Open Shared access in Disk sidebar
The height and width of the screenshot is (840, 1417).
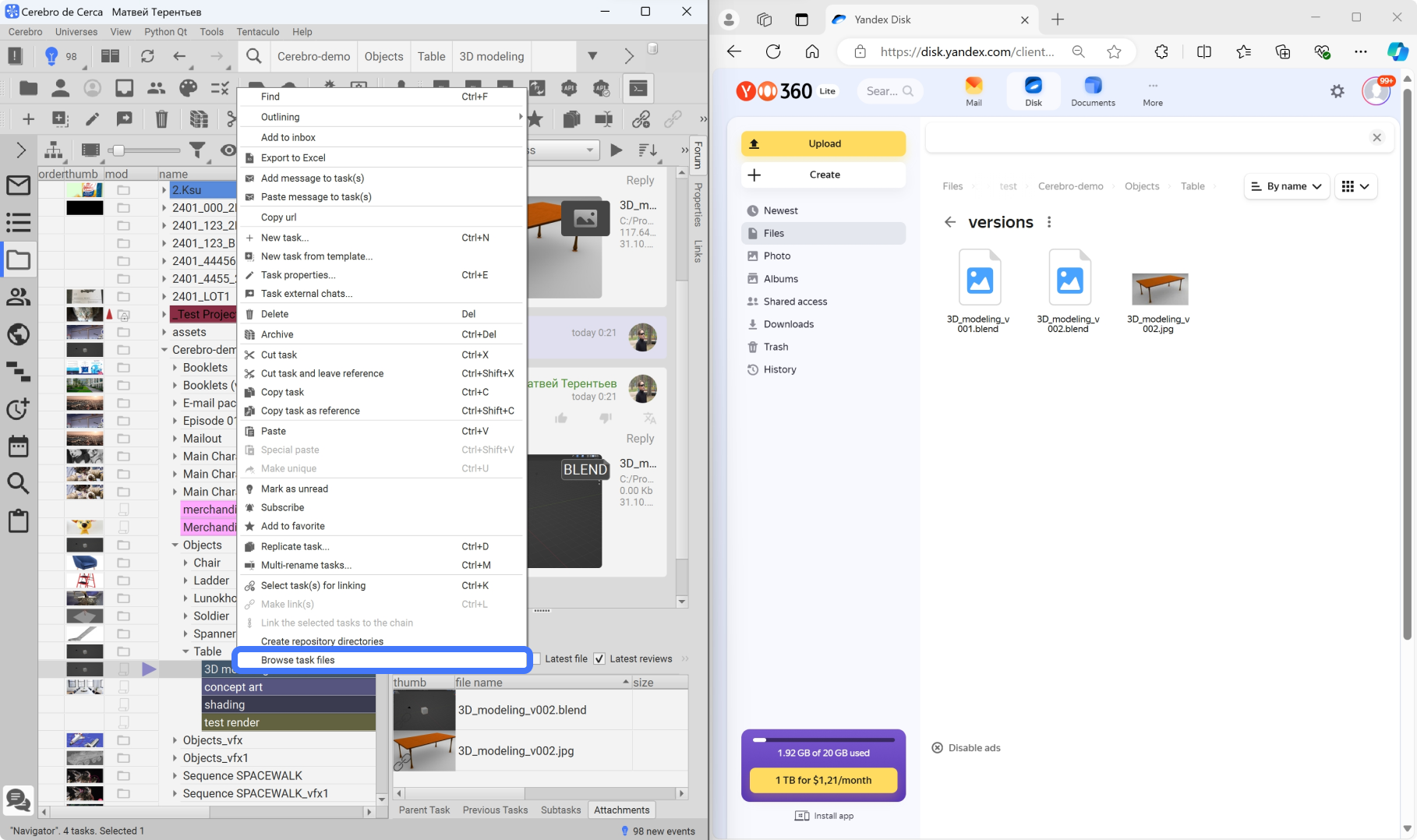(795, 302)
